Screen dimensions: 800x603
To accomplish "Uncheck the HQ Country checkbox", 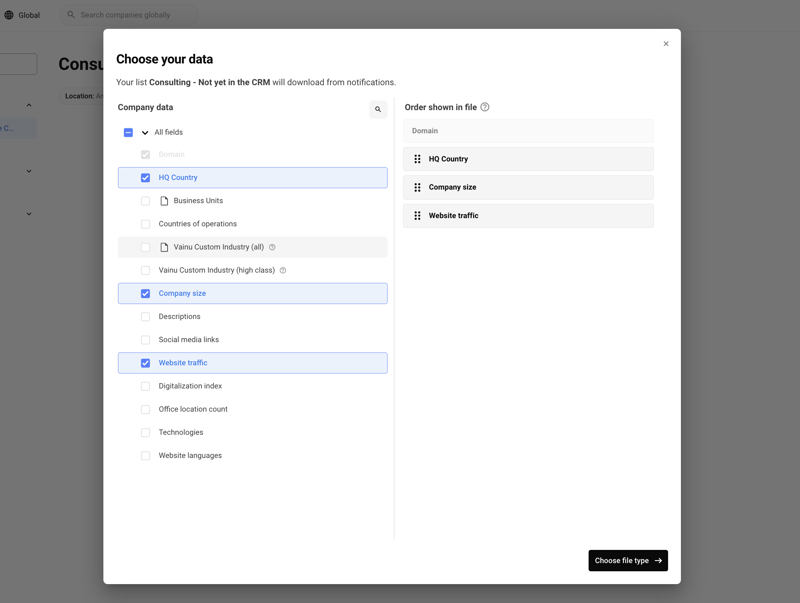I will coord(145,178).
